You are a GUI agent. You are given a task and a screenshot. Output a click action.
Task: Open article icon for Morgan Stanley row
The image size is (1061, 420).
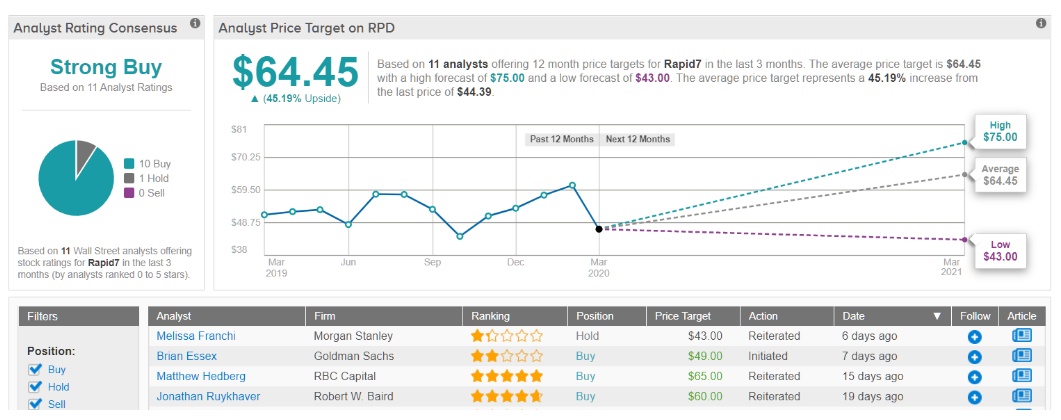click(1021, 337)
